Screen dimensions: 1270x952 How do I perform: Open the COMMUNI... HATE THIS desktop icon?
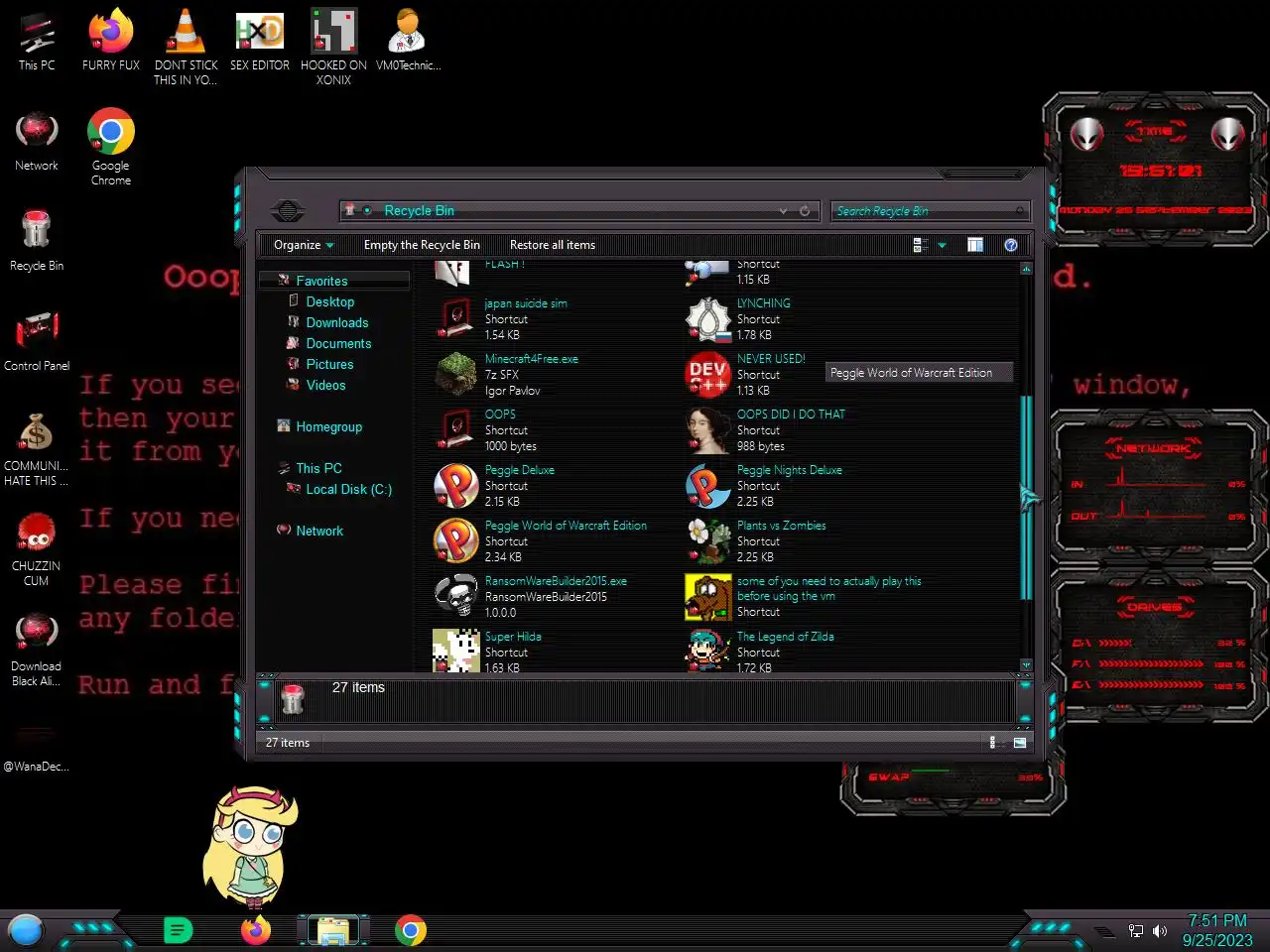[37, 449]
